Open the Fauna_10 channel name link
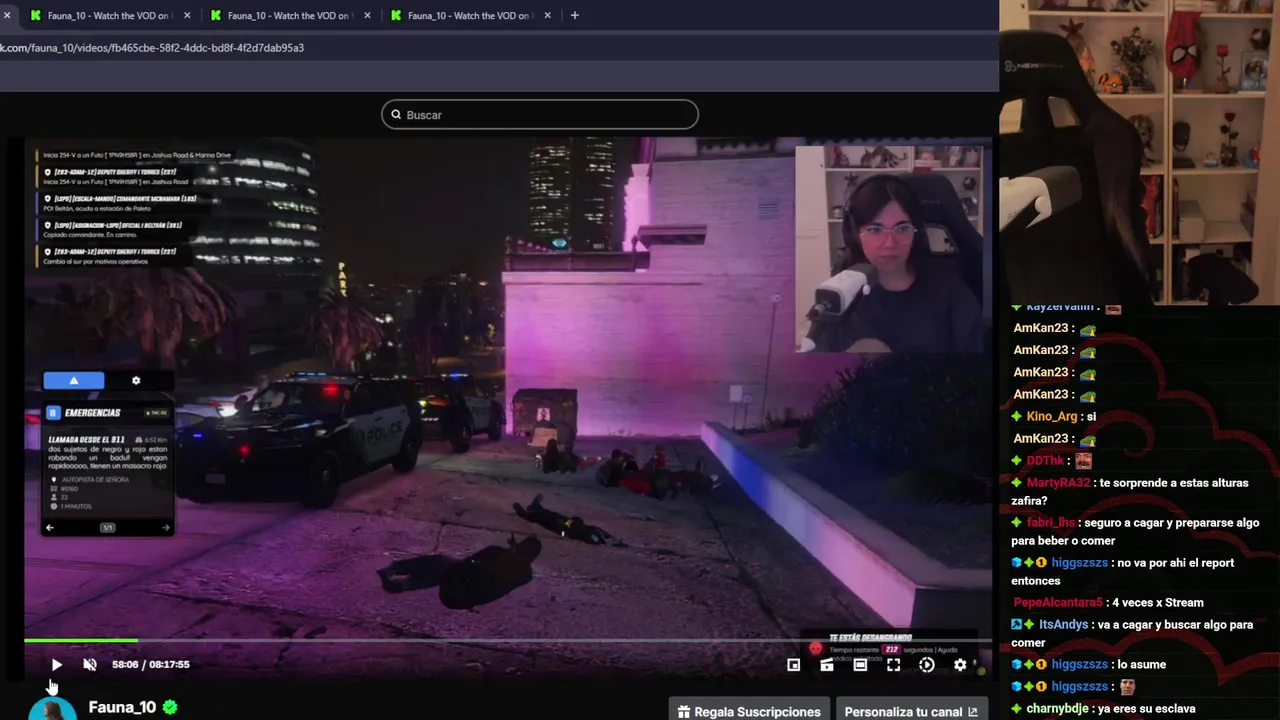This screenshot has height=720, width=1280. pos(122,708)
